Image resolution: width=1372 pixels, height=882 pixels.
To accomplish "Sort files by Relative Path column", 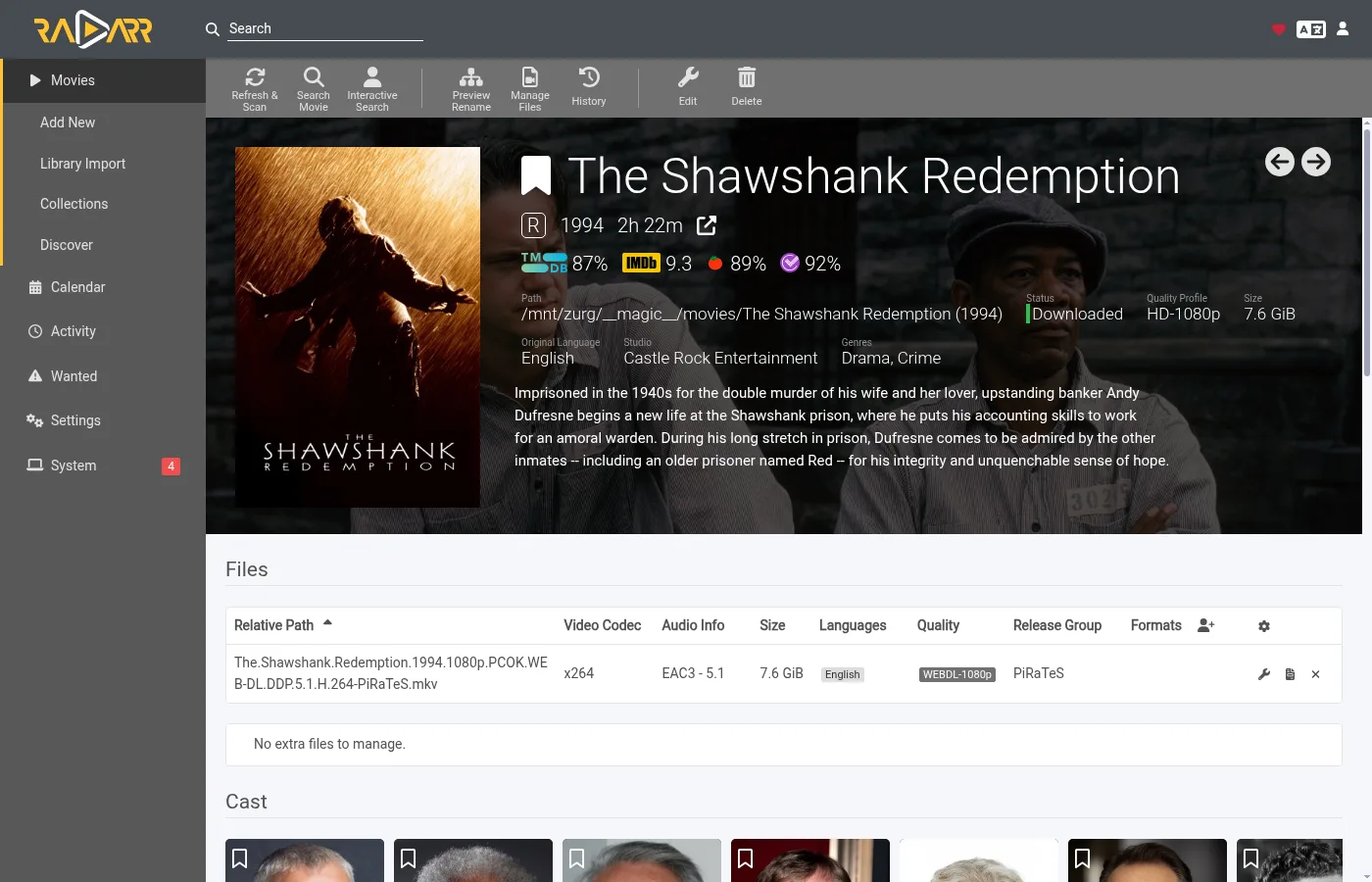I will [x=283, y=625].
